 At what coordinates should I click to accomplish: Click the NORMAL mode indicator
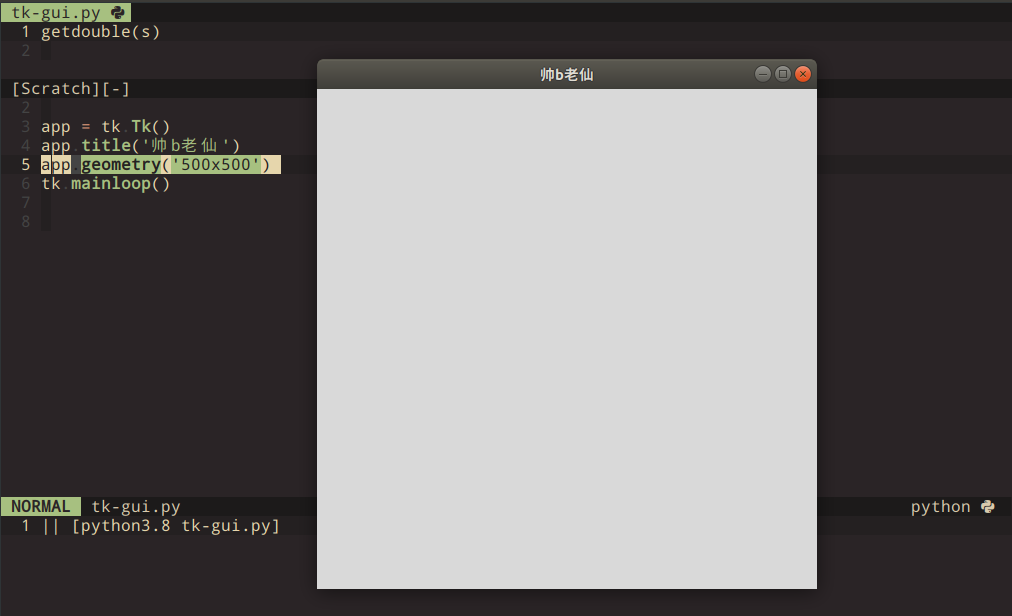[41, 506]
